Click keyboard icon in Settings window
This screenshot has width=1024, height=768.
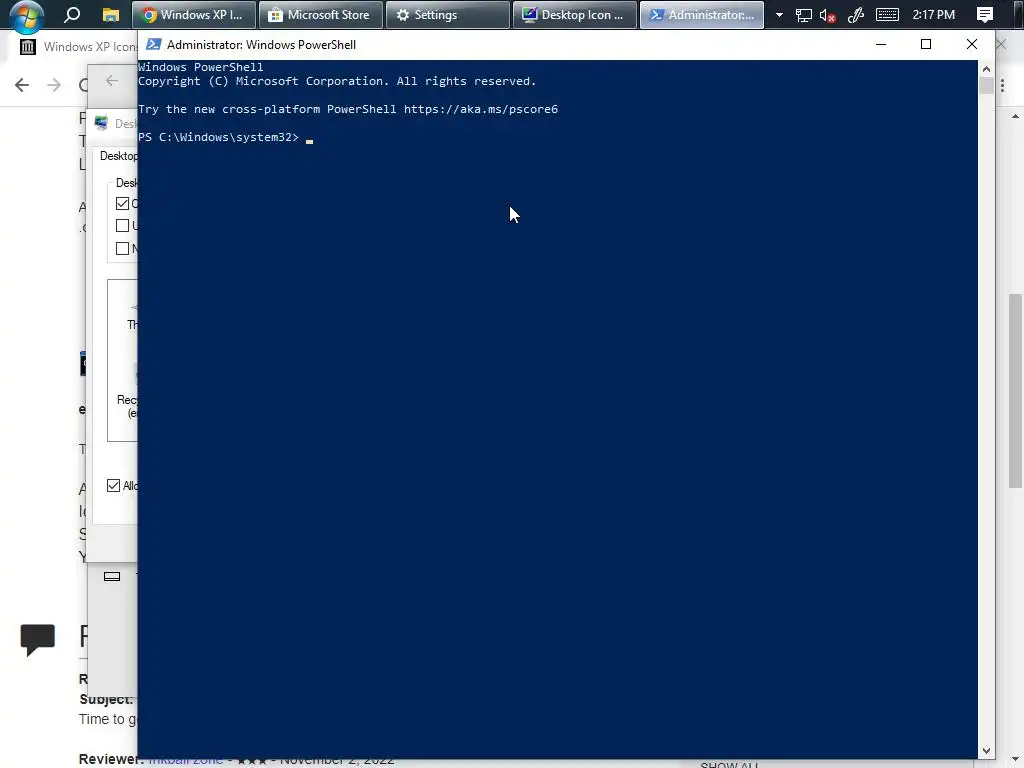point(112,577)
